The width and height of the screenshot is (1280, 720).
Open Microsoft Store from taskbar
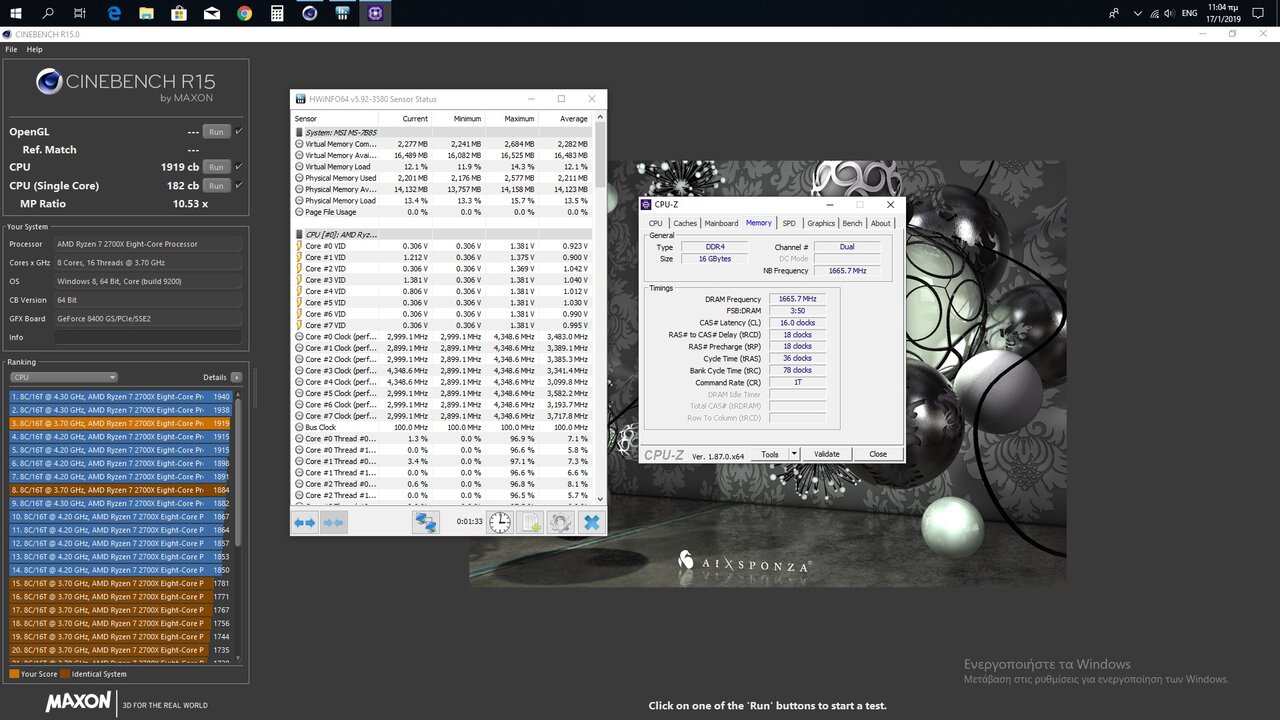pyautogui.click(x=179, y=13)
